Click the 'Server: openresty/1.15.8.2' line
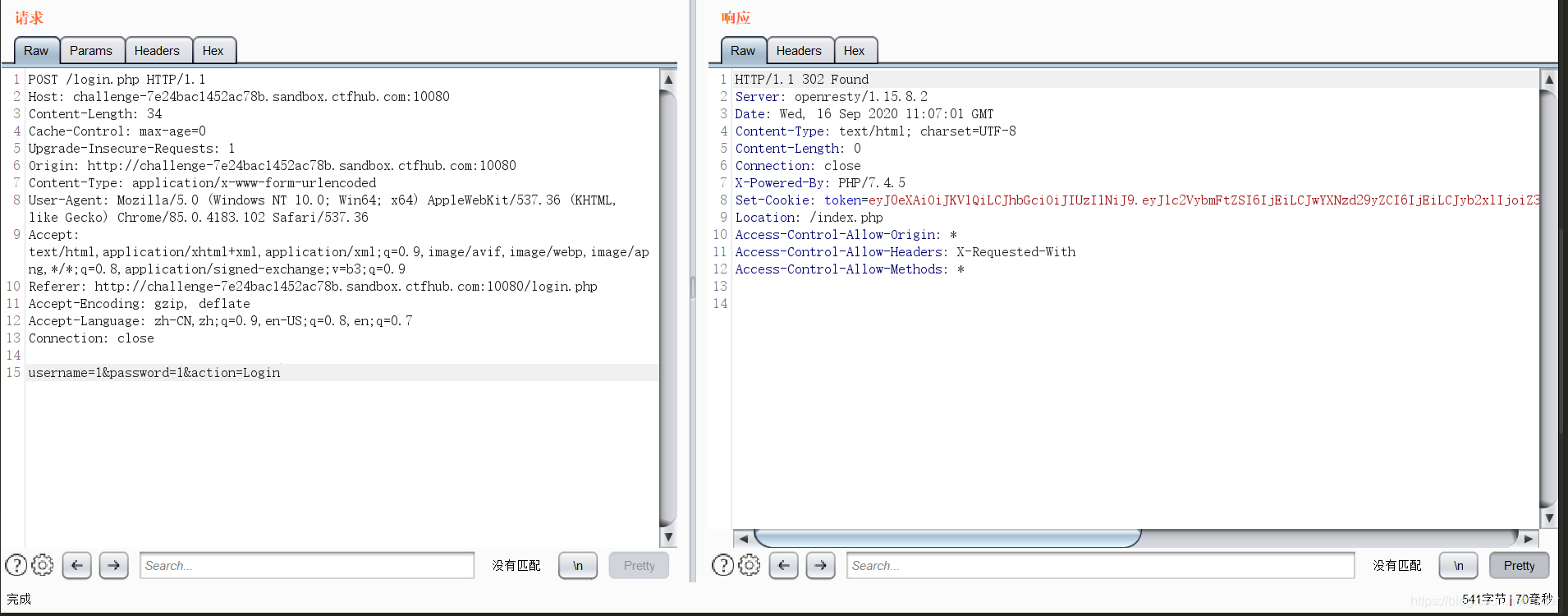This screenshot has width=1568, height=616. tap(831, 97)
